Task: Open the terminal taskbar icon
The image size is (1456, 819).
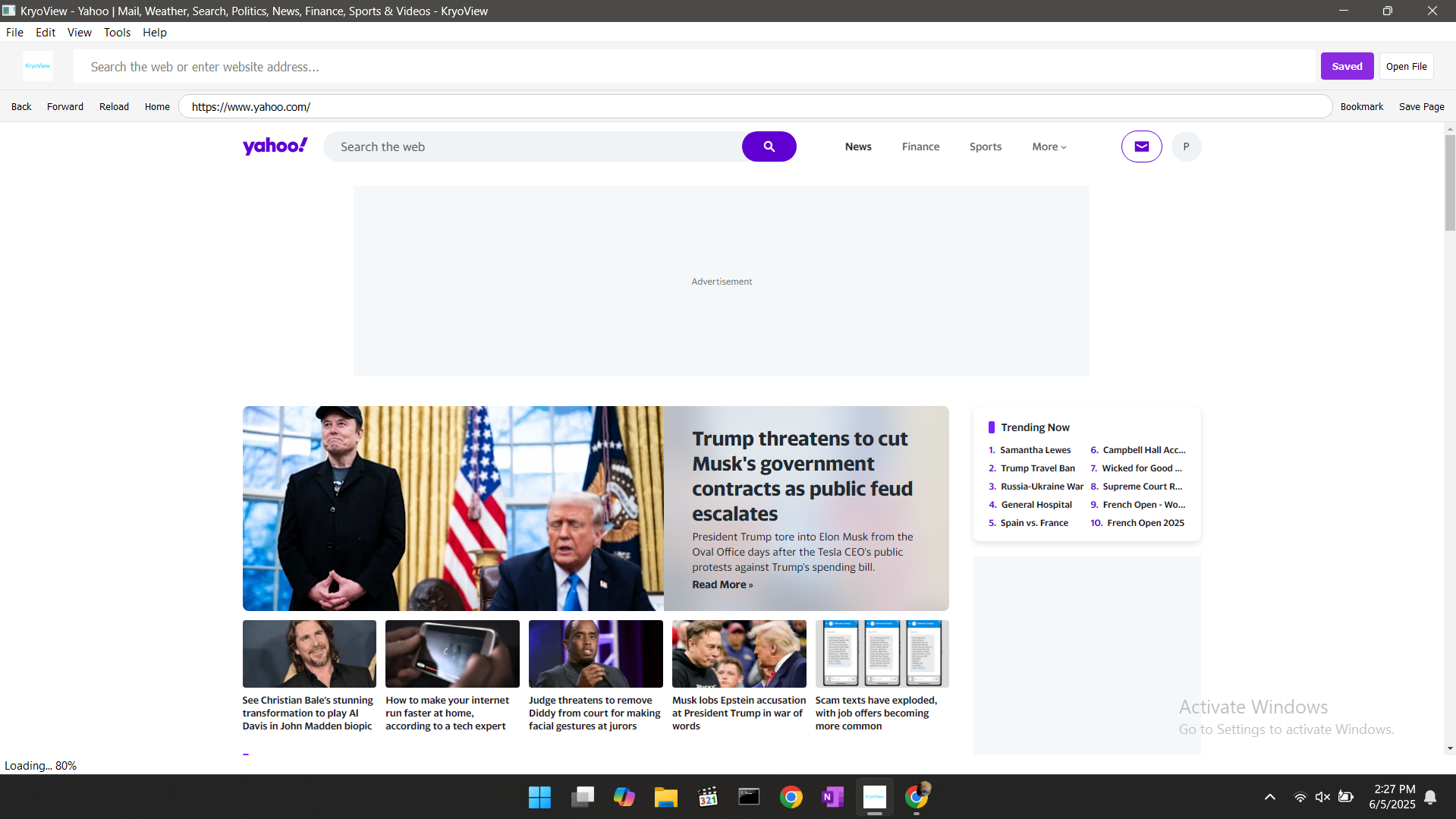Action: pyautogui.click(x=749, y=797)
